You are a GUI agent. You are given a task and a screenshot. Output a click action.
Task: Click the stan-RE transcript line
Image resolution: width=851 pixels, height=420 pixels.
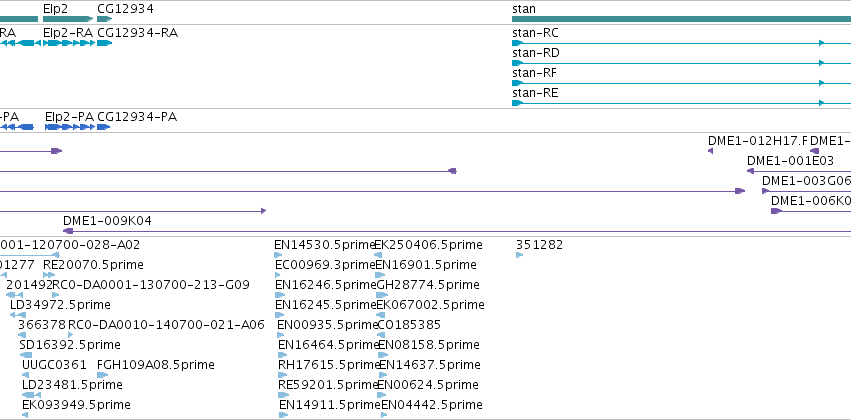[x=681, y=103]
